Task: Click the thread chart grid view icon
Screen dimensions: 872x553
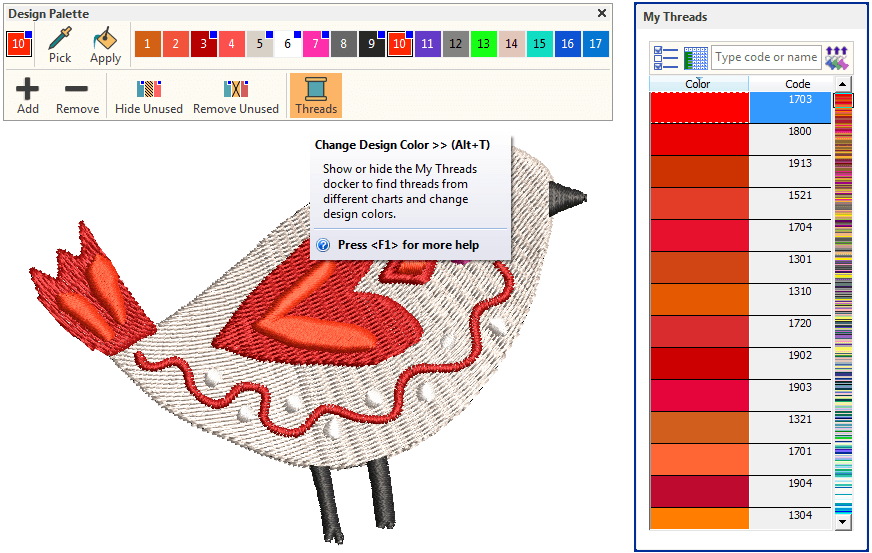Action: (x=696, y=58)
